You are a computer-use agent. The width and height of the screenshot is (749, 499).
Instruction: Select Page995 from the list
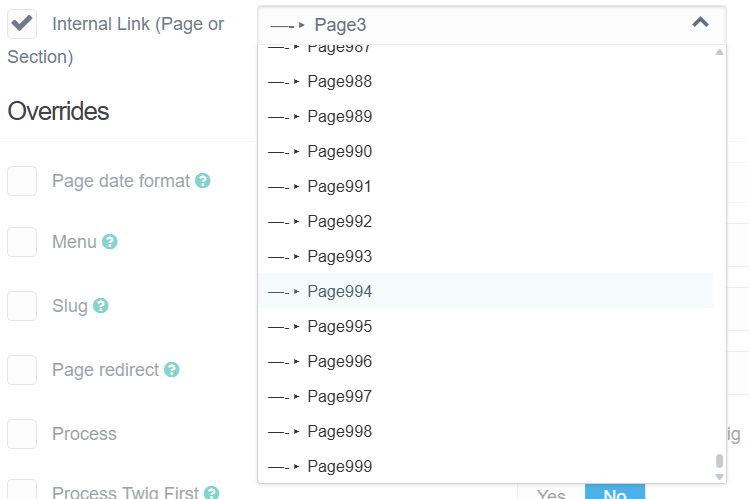pos(485,326)
